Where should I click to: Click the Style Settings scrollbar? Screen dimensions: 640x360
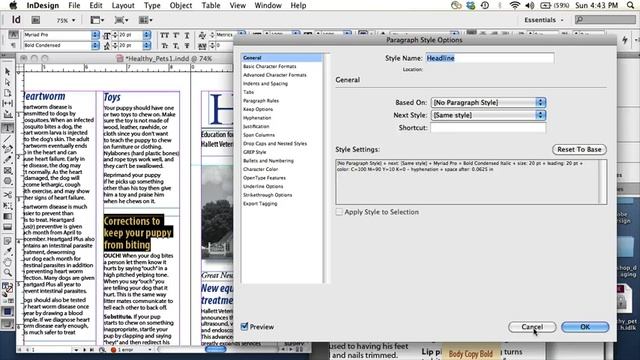pos(602,182)
